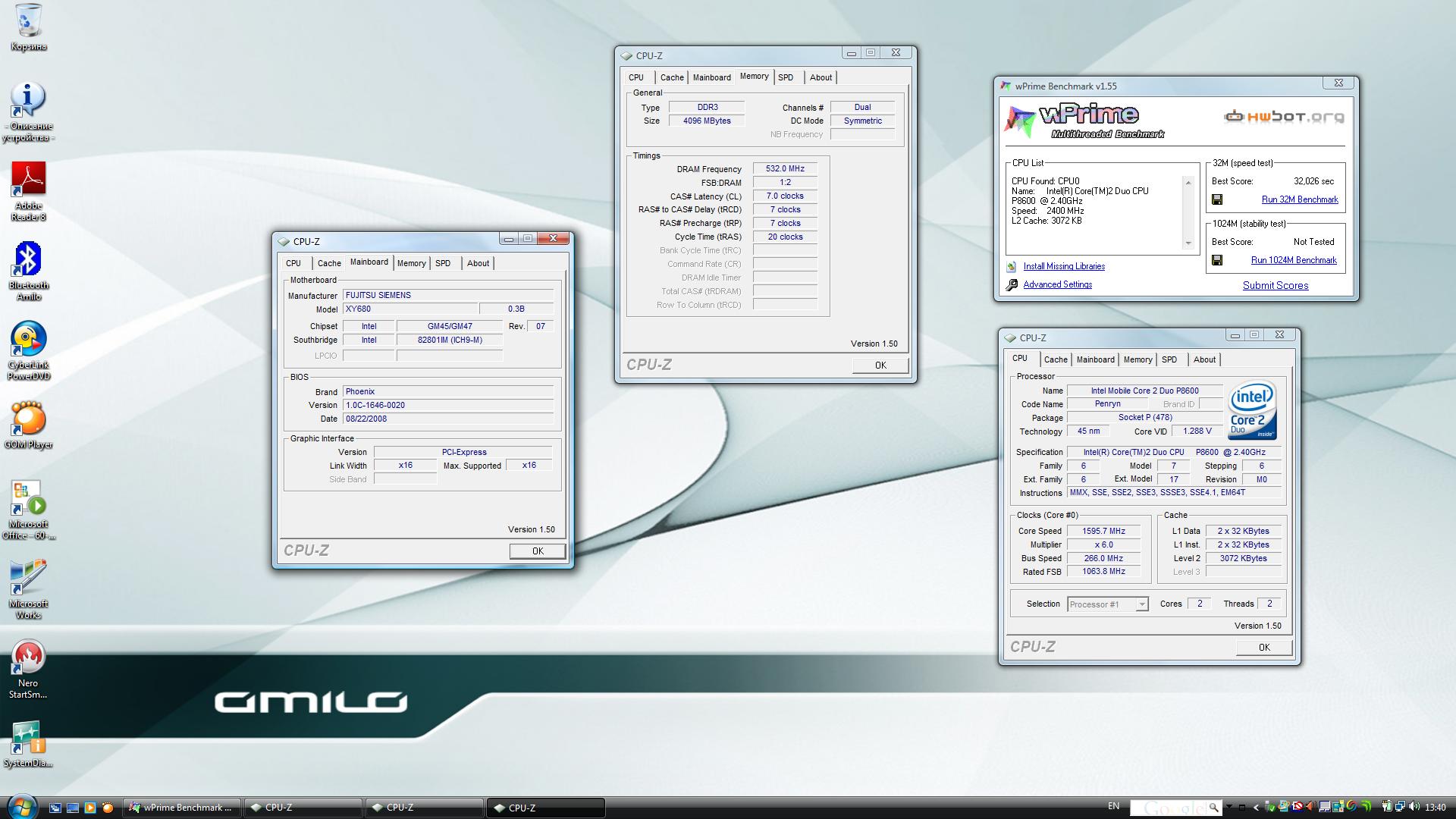Click the Core Speed value 1595.7 MHz
Screen dimensions: 1456x819
pyautogui.click(x=1103, y=532)
